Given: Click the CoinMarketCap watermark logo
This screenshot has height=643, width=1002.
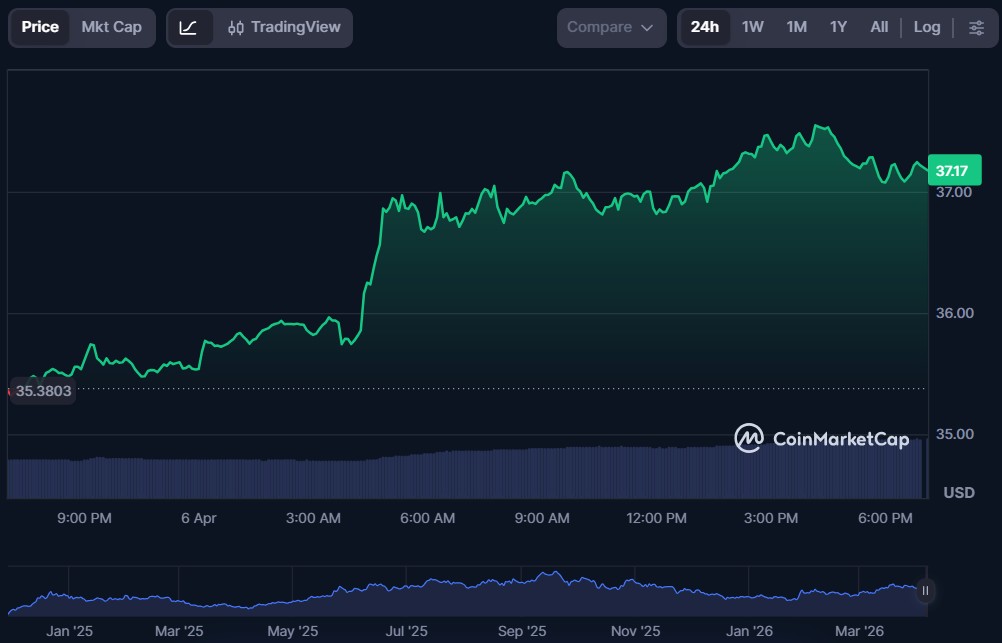Looking at the screenshot, I should (822, 439).
